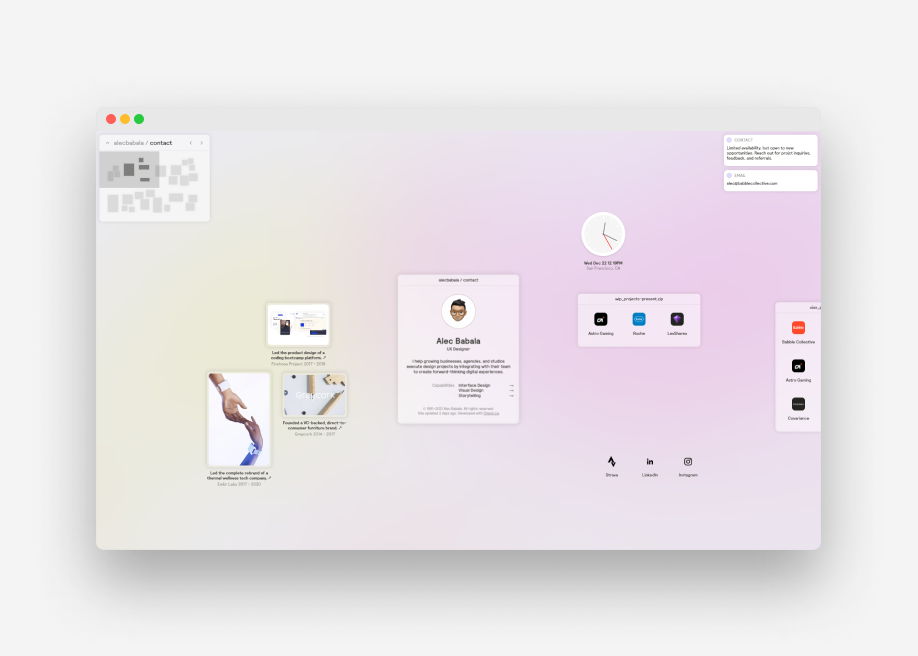Open the Embr Labs hands thumbnail

coord(239,419)
